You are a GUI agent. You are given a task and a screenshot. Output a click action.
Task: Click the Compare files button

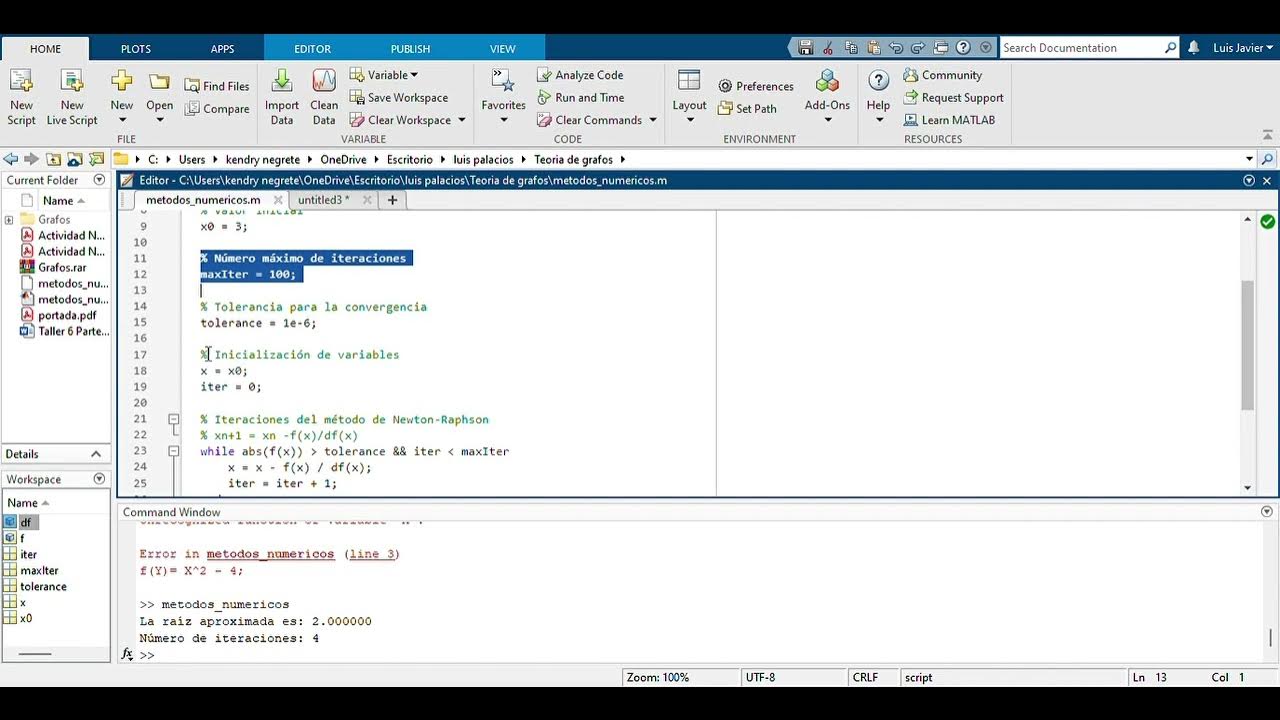217,109
